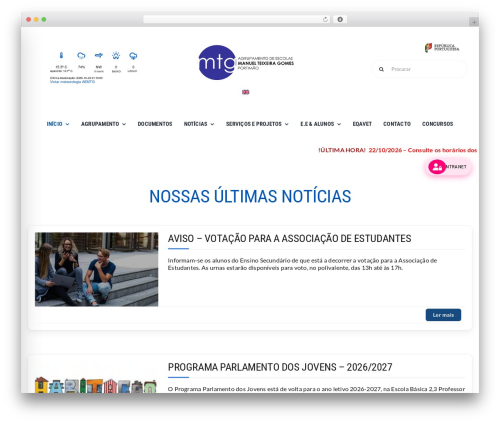The width and height of the screenshot is (500, 423).
Task: Expand the Notícias menu chevron
Action: [x=212, y=124]
